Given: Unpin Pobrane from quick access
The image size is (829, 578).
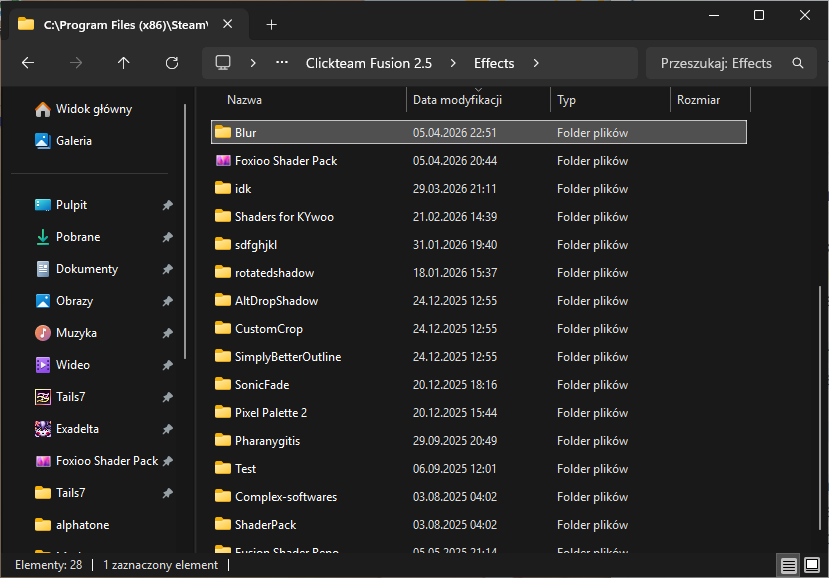Looking at the screenshot, I should (x=167, y=237).
